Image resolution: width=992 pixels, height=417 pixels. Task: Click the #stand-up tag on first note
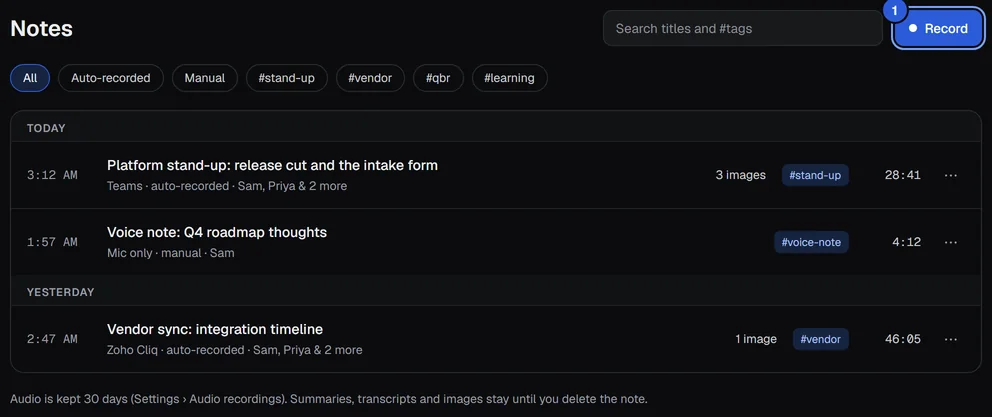pos(815,175)
